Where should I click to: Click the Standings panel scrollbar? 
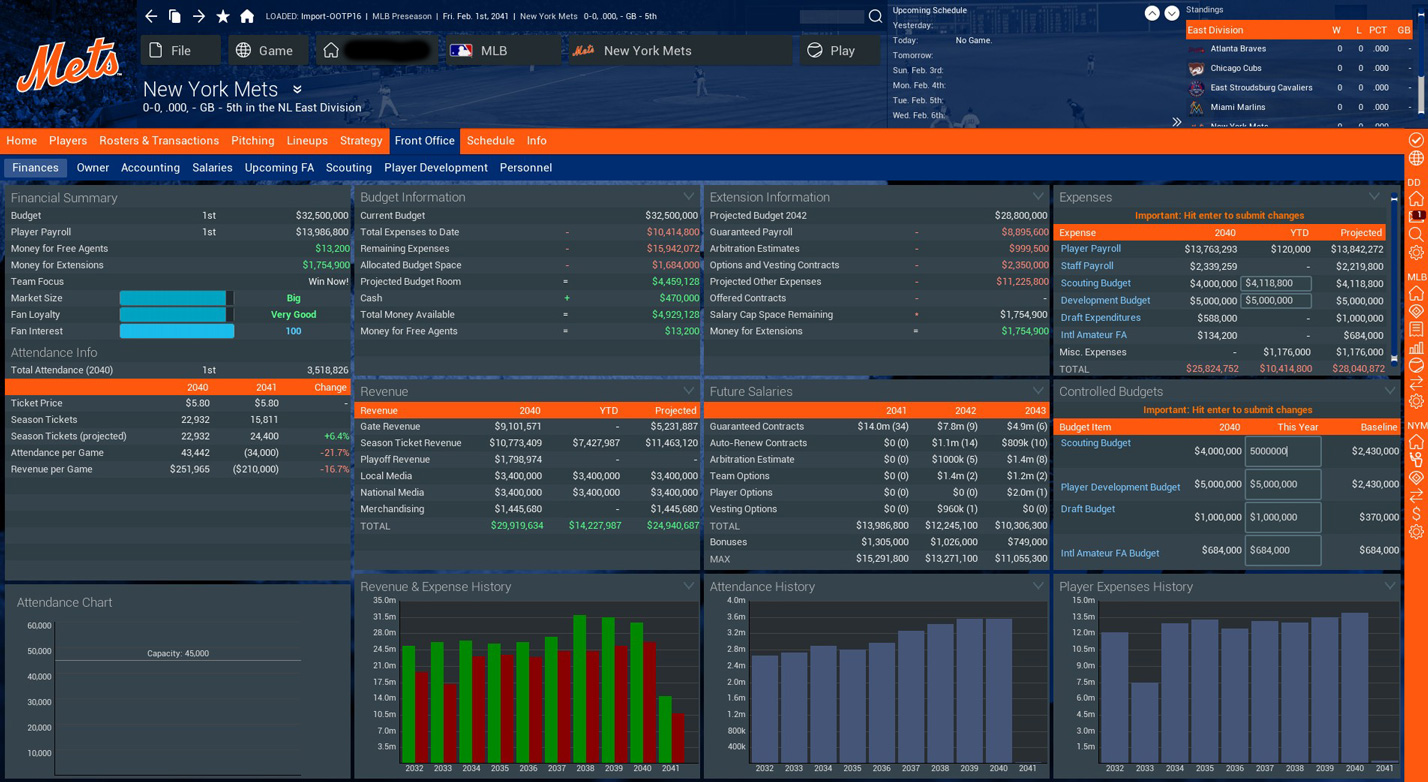click(x=1420, y=80)
